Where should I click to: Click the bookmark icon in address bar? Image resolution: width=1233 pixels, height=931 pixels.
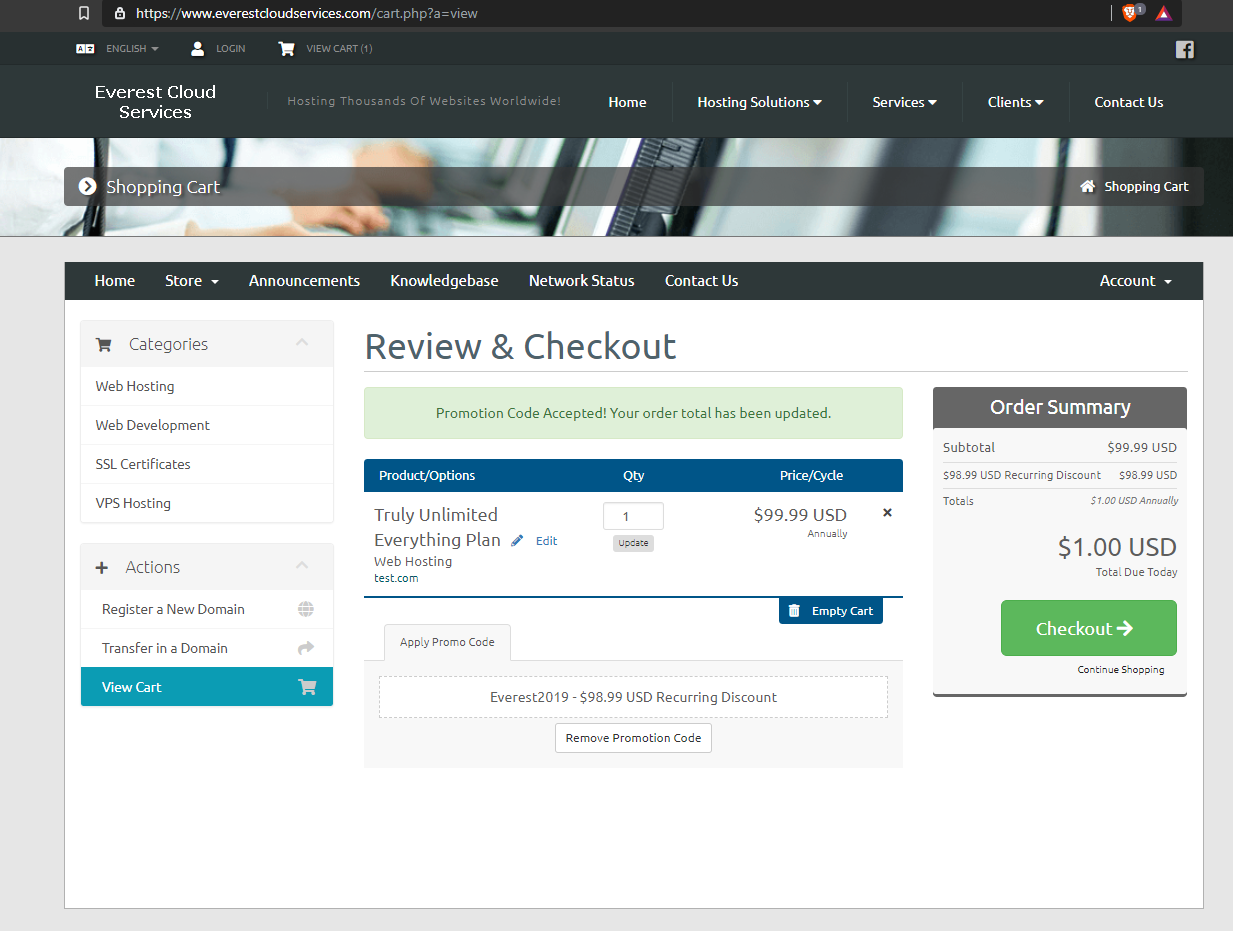pos(84,13)
